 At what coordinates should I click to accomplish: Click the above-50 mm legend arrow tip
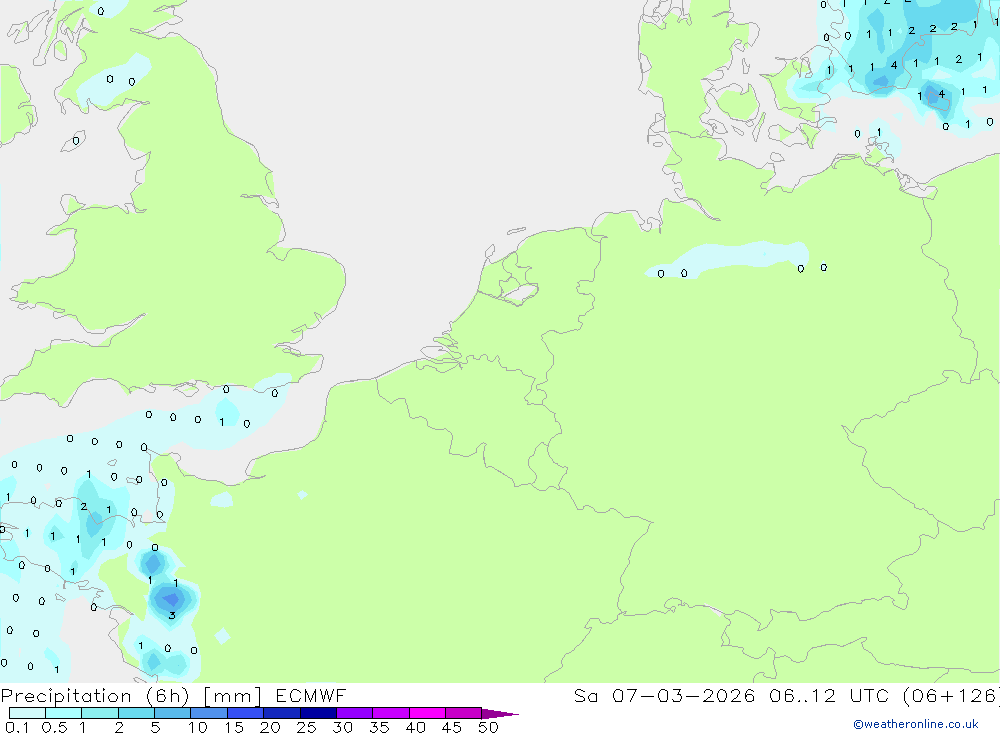(500, 714)
